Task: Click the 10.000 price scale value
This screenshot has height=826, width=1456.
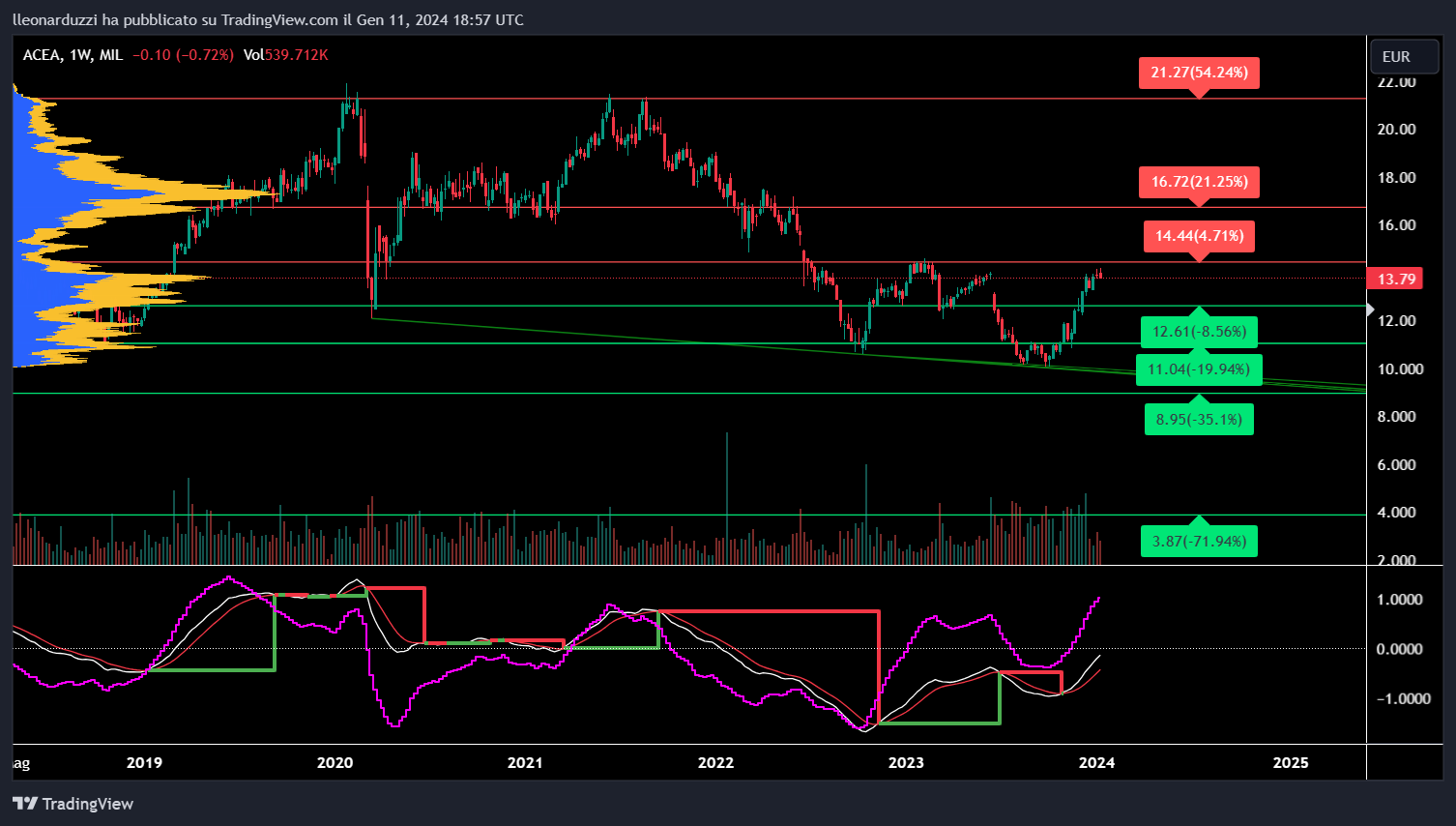Action: click(1400, 369)
